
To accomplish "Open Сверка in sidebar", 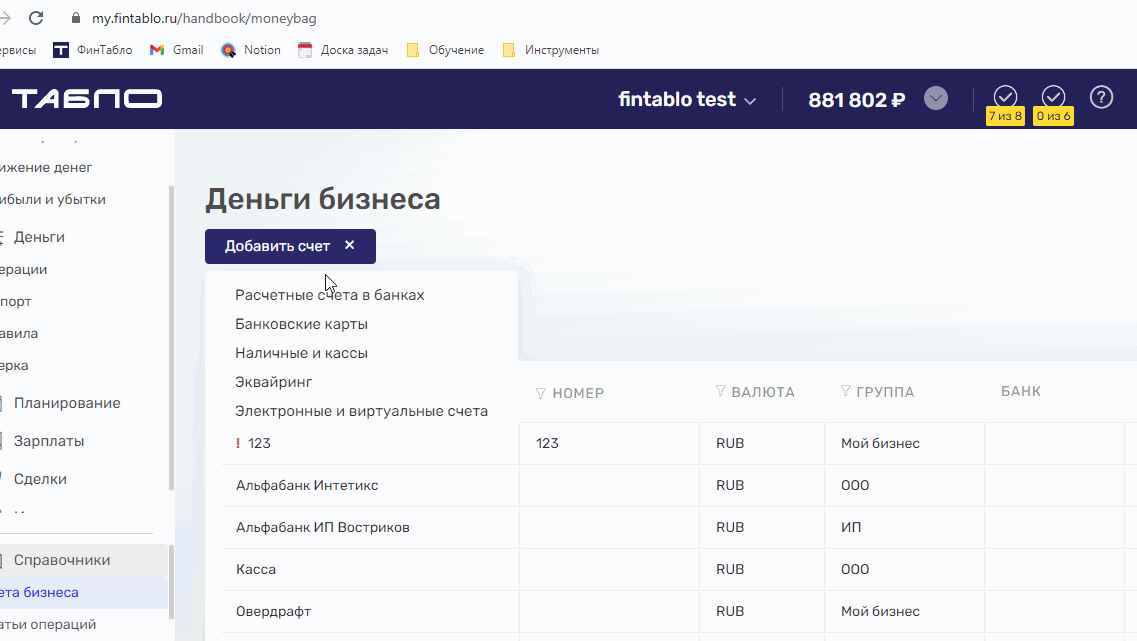I will [x=15, y=365].
